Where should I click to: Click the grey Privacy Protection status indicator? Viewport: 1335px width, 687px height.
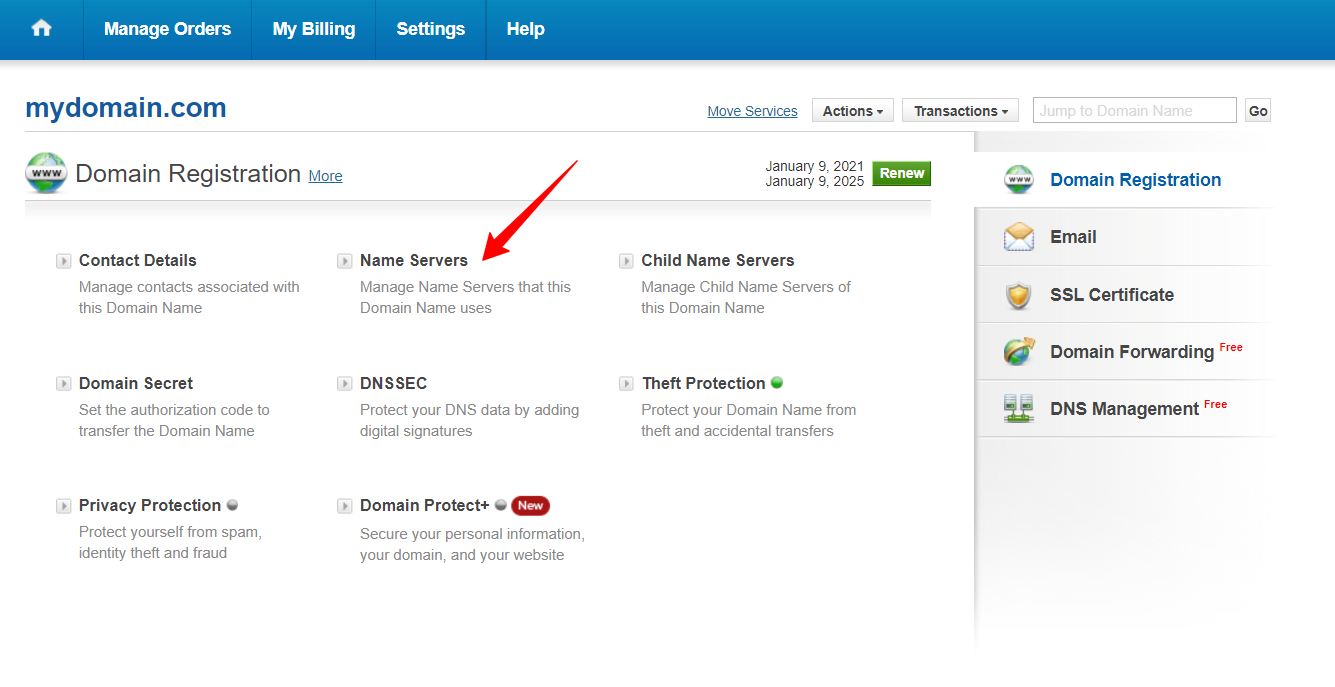(x=232, y=505)
